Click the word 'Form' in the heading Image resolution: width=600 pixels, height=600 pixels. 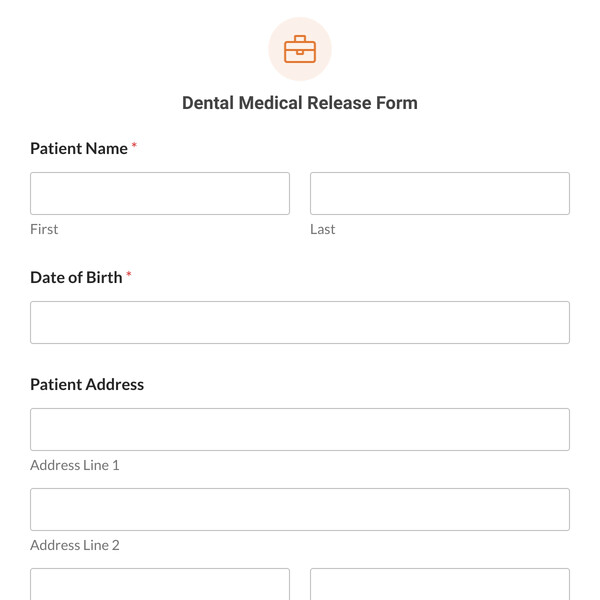398,103
